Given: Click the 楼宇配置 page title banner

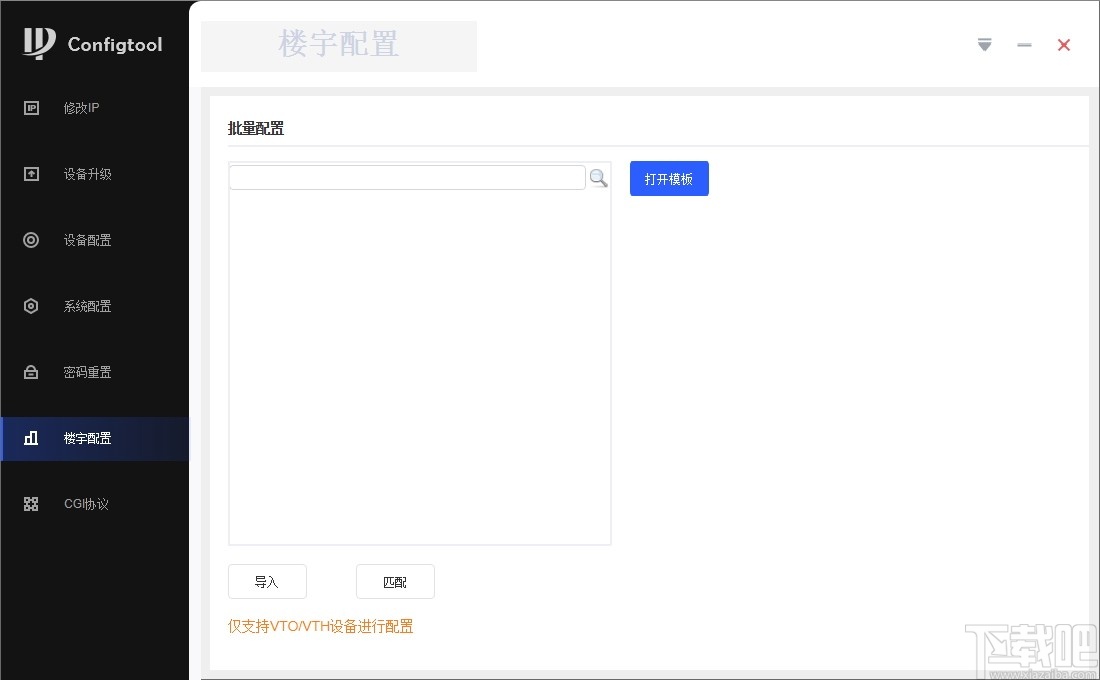Looking at the screenshot, I should (339, 45).
